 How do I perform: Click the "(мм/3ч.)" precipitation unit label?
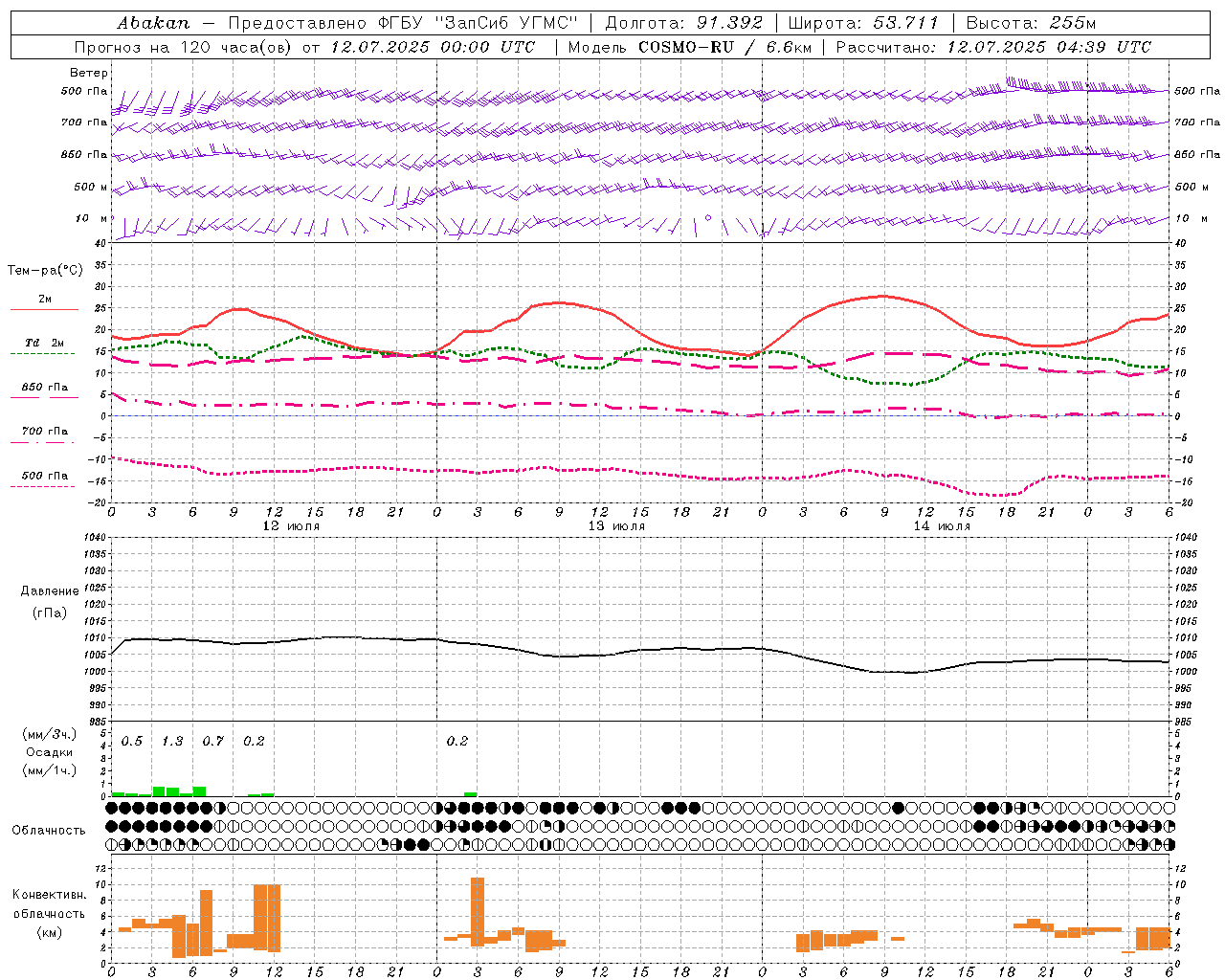50,734
